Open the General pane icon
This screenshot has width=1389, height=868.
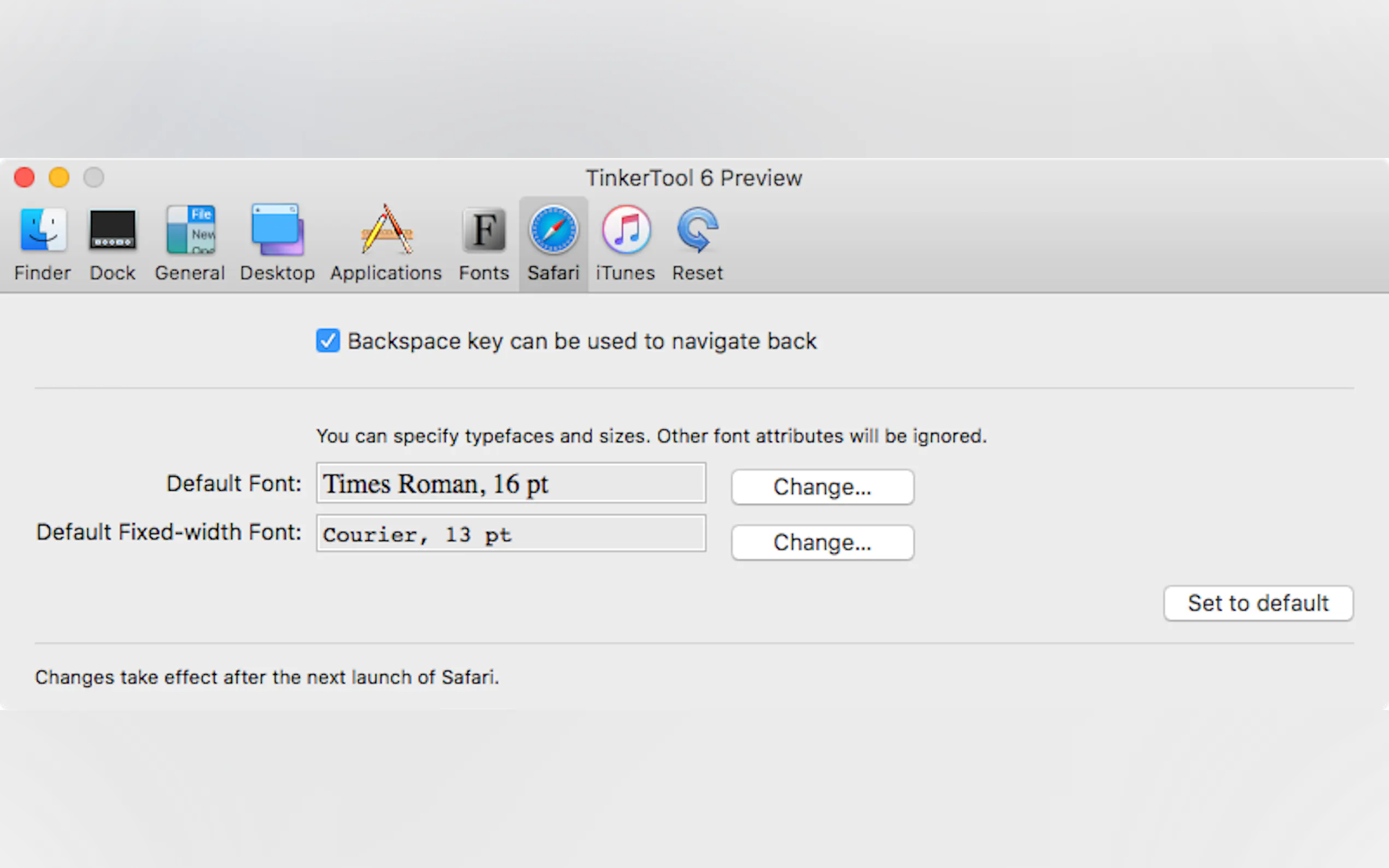pyautogui.click(x=190, y=231)
